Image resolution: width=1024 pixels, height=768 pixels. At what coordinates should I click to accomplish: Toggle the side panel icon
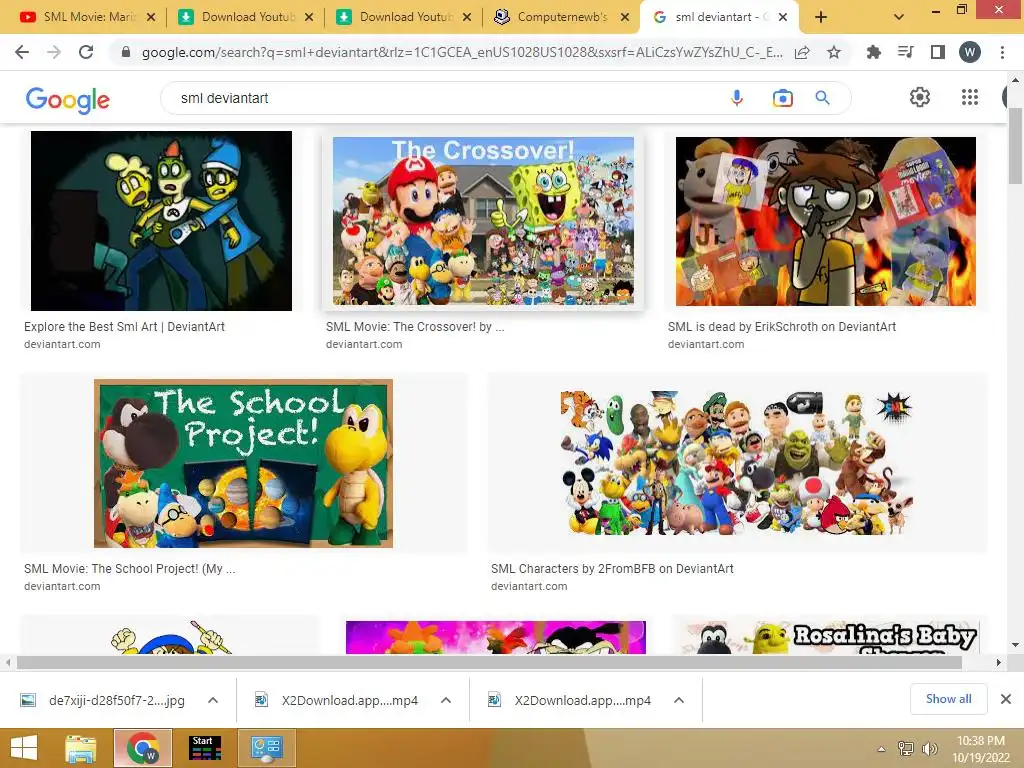tap(937, 52)
